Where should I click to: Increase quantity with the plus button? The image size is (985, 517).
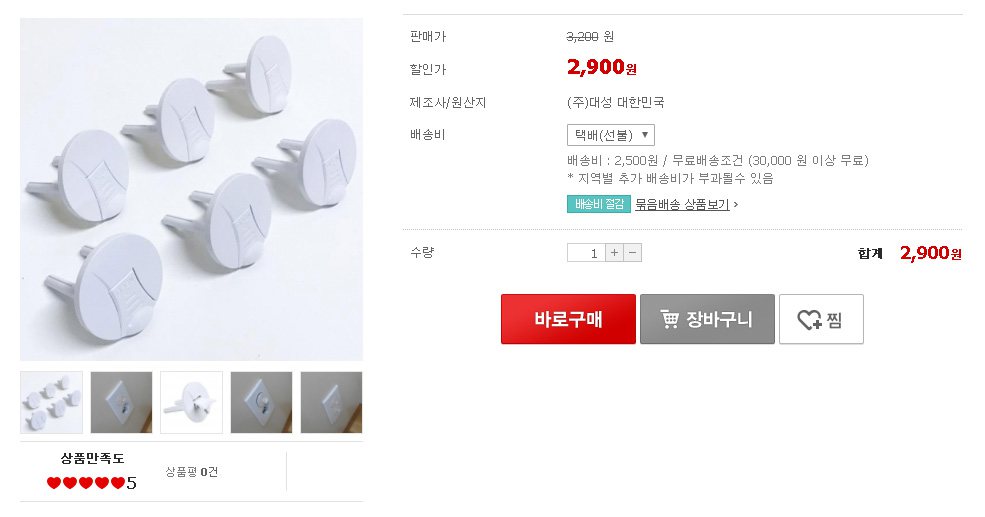point(614,253)
